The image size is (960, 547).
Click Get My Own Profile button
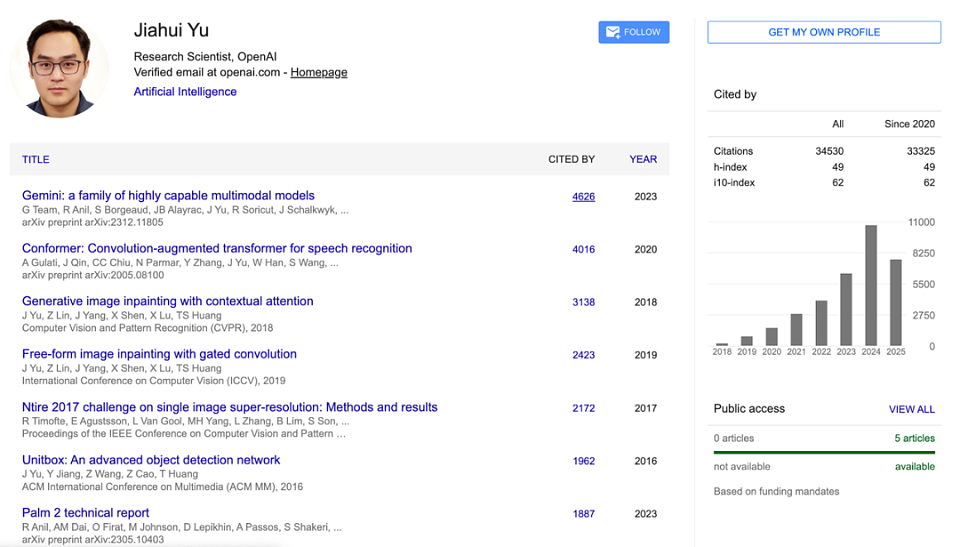pos(824,32)
